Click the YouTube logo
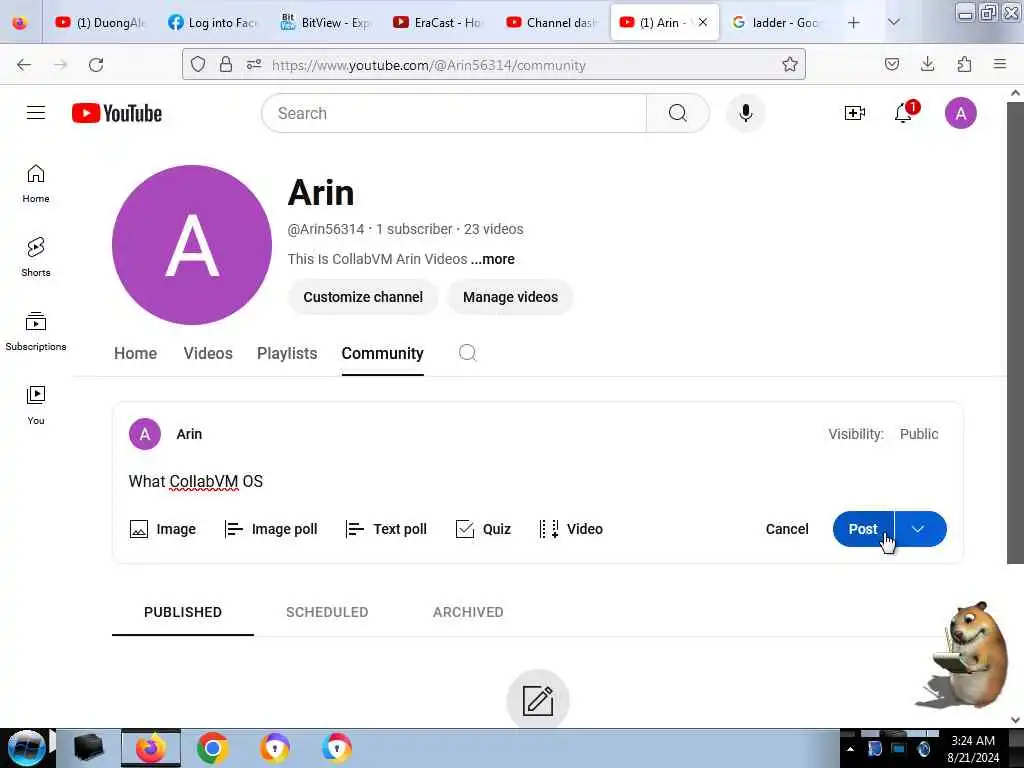Image resolution: width=1024 pixels, height=768 pixels. click(117, 113)
